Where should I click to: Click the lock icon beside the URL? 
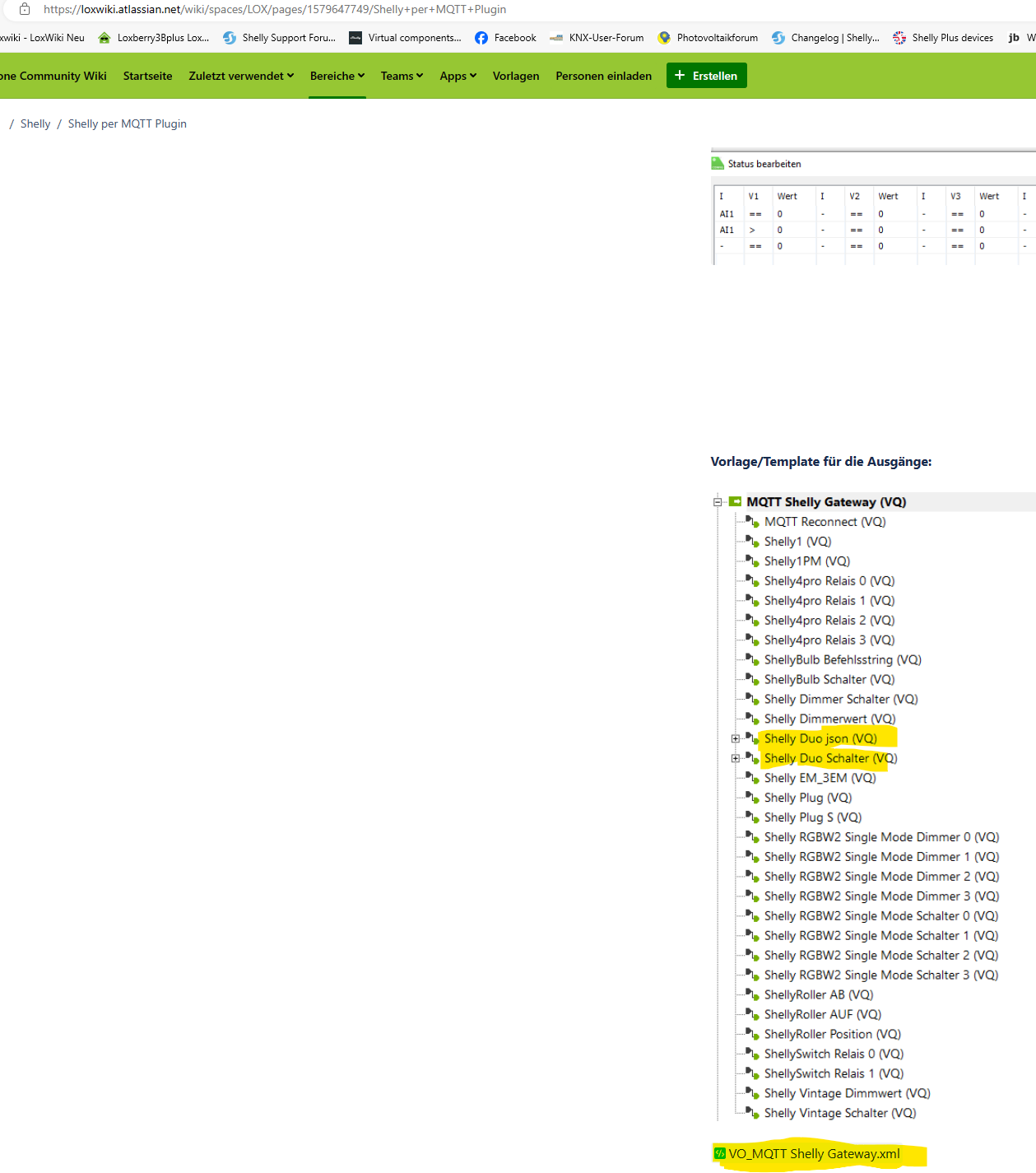[x=25, y=9]
